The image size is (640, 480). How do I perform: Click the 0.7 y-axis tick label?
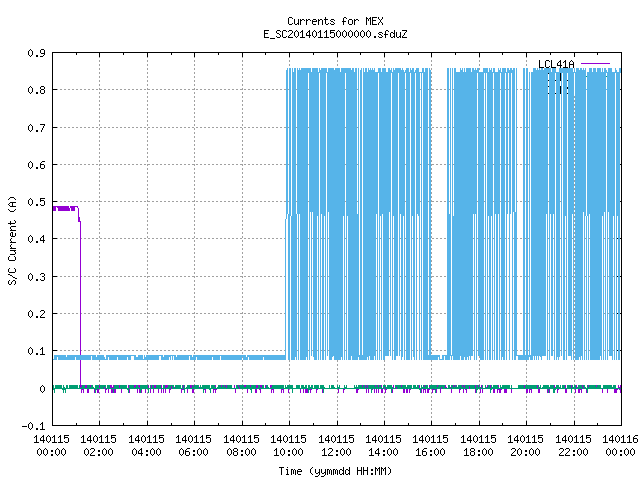(36, 128)
